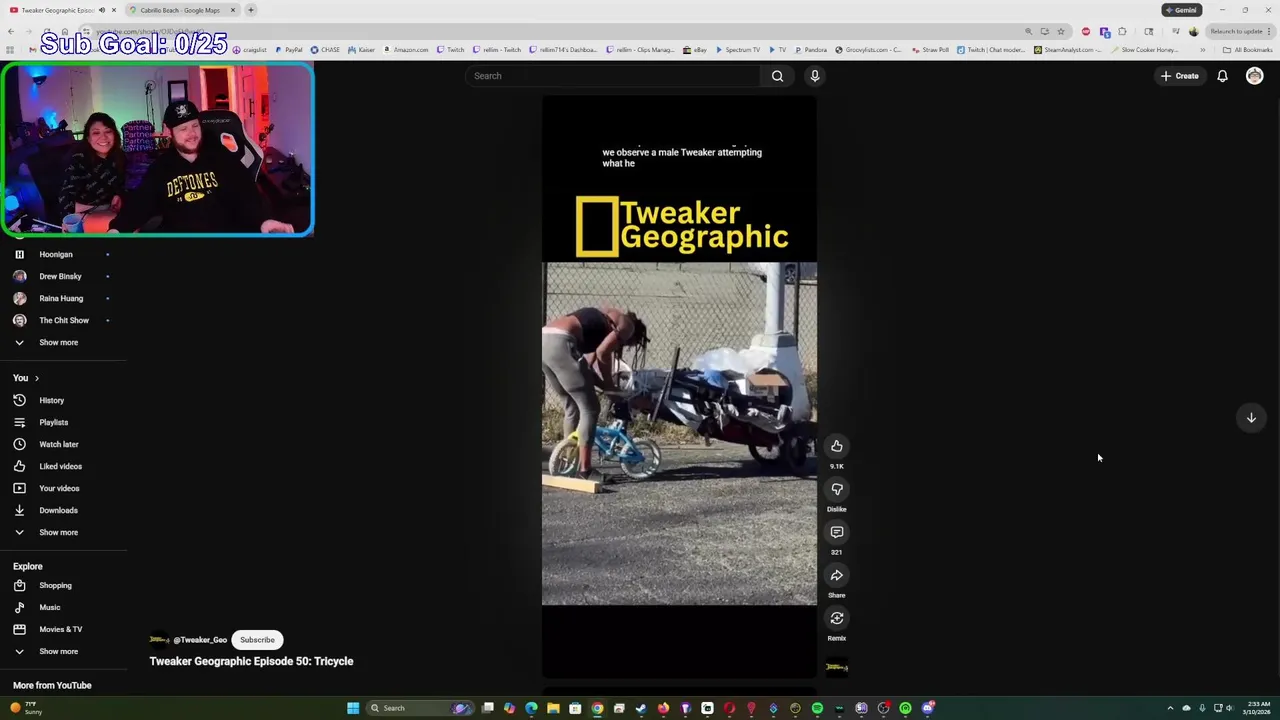
Task: Dislike the short video
Action: click(x=837, y=489)
